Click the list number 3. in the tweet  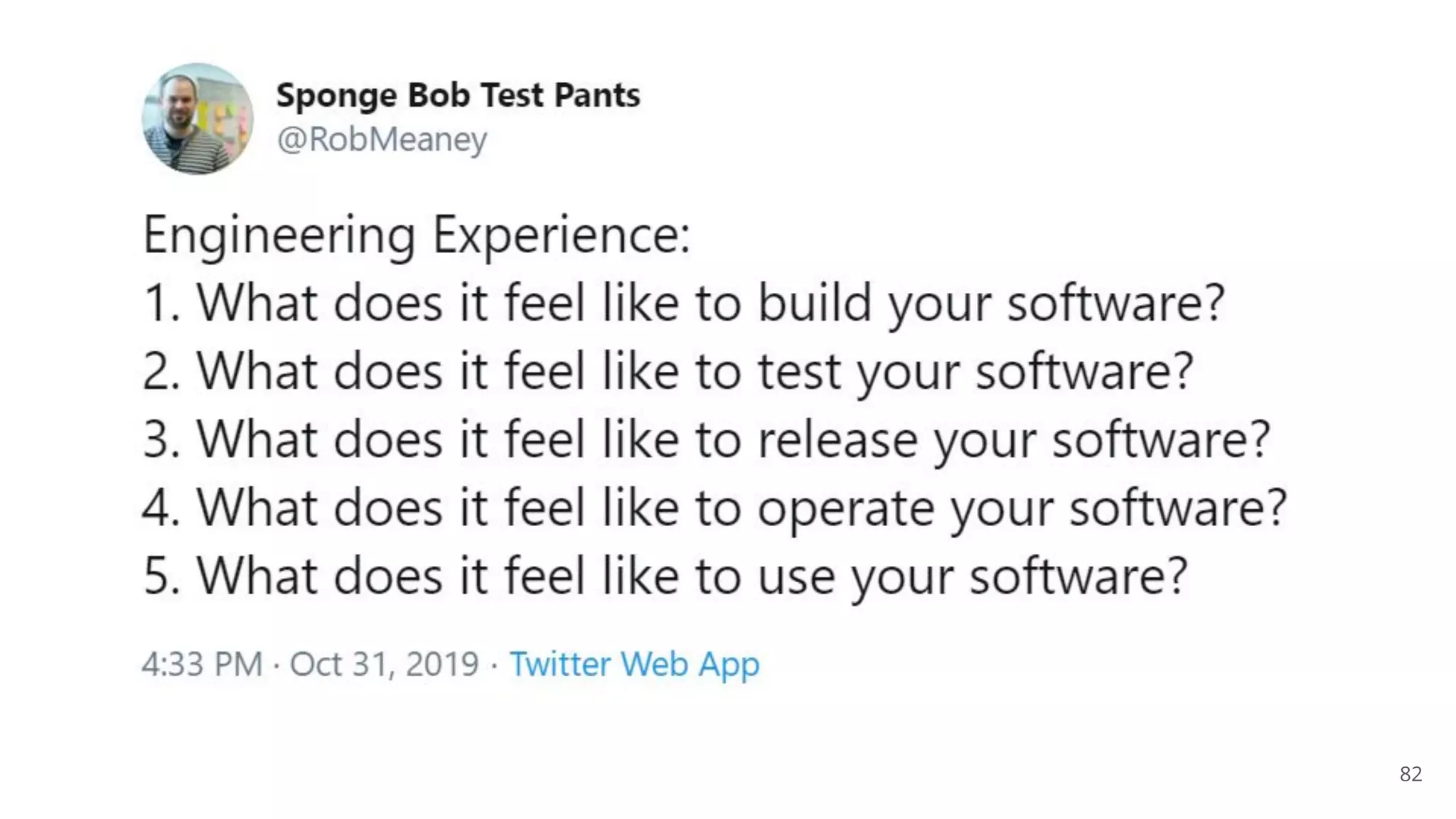[161, 440]
